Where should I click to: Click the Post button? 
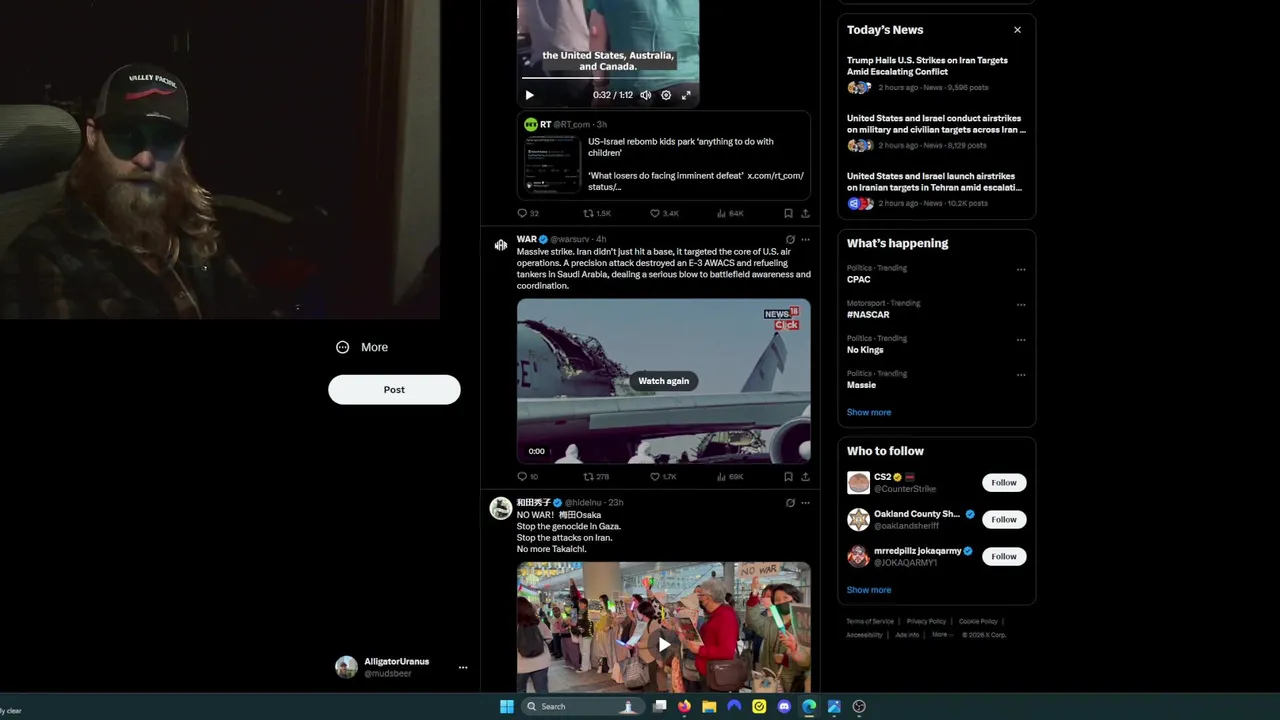coord(394,390)
